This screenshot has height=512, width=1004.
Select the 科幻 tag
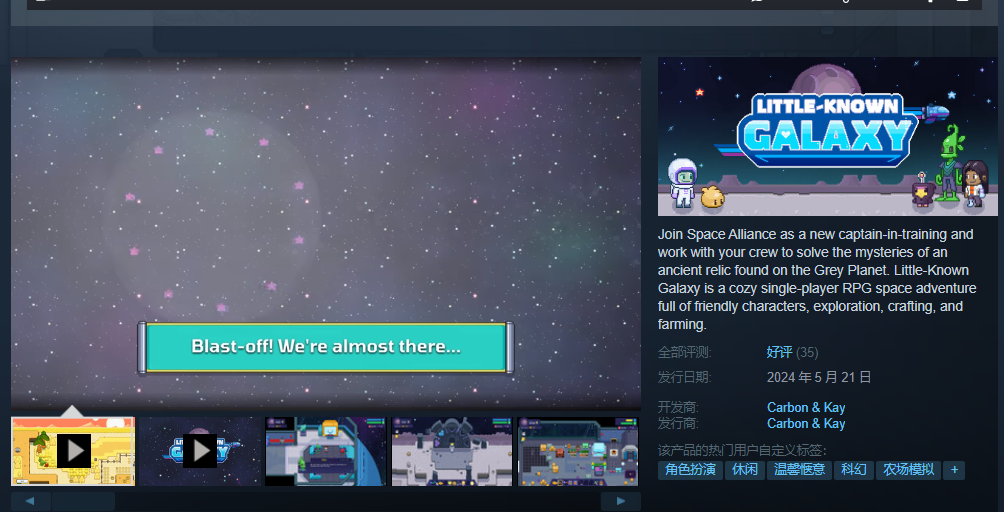pyautogui.click(x=854, y=470)
